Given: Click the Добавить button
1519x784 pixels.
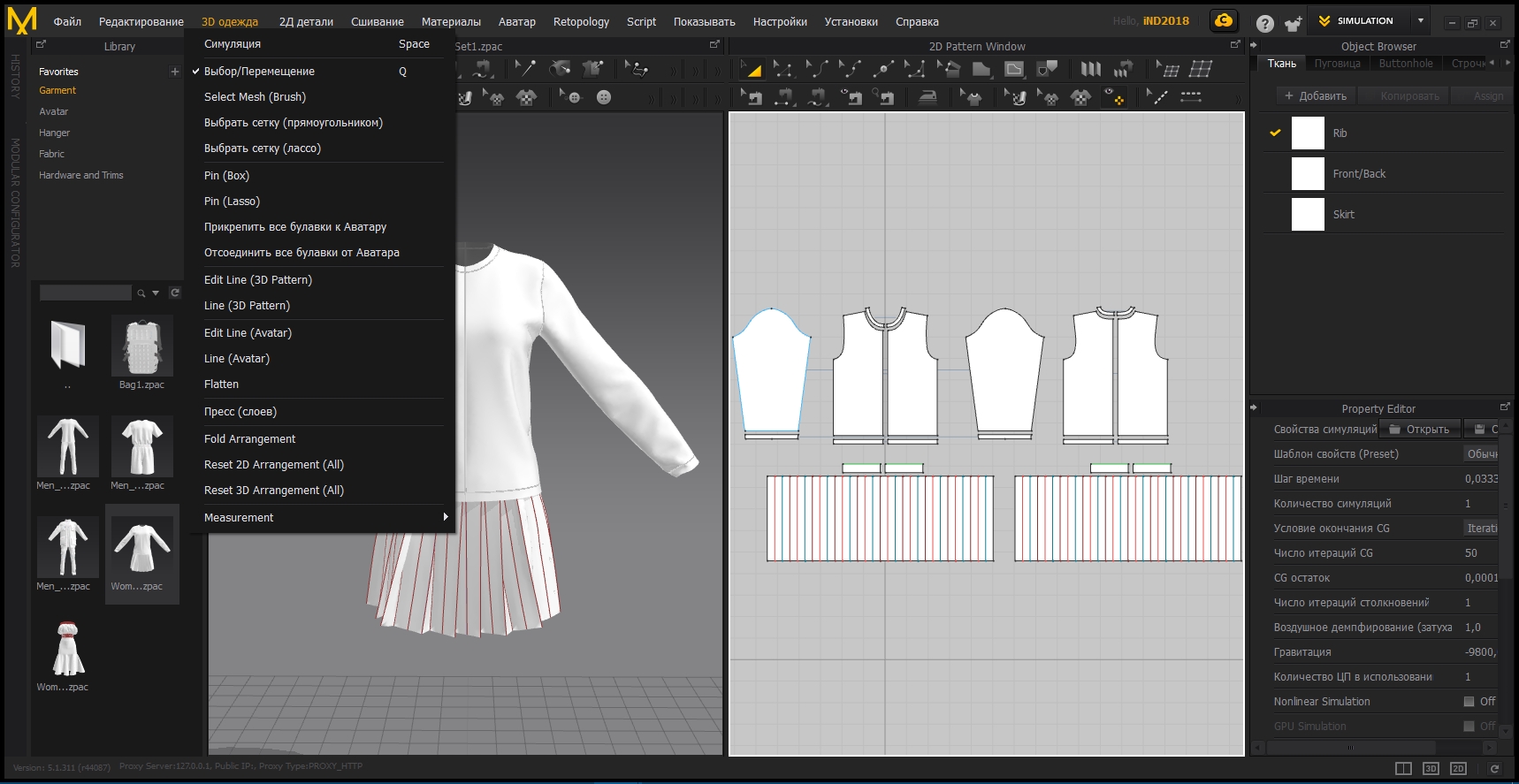Looking at the screenshot, I should click(x=1316, y=96).
